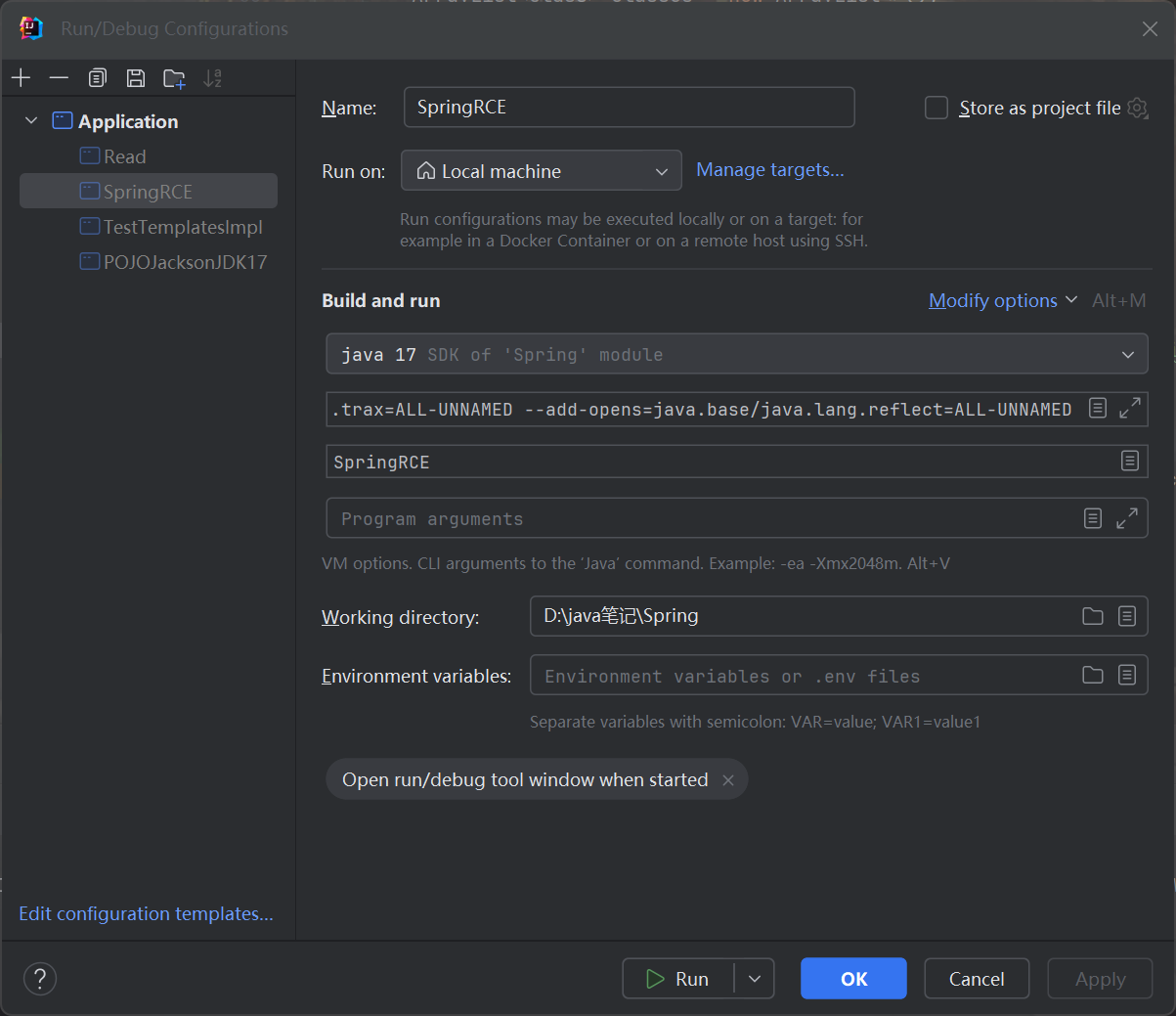Sort configurations alphabetically using the toolbar icon
The image size is (1176, 1016).
pos(212,78)
